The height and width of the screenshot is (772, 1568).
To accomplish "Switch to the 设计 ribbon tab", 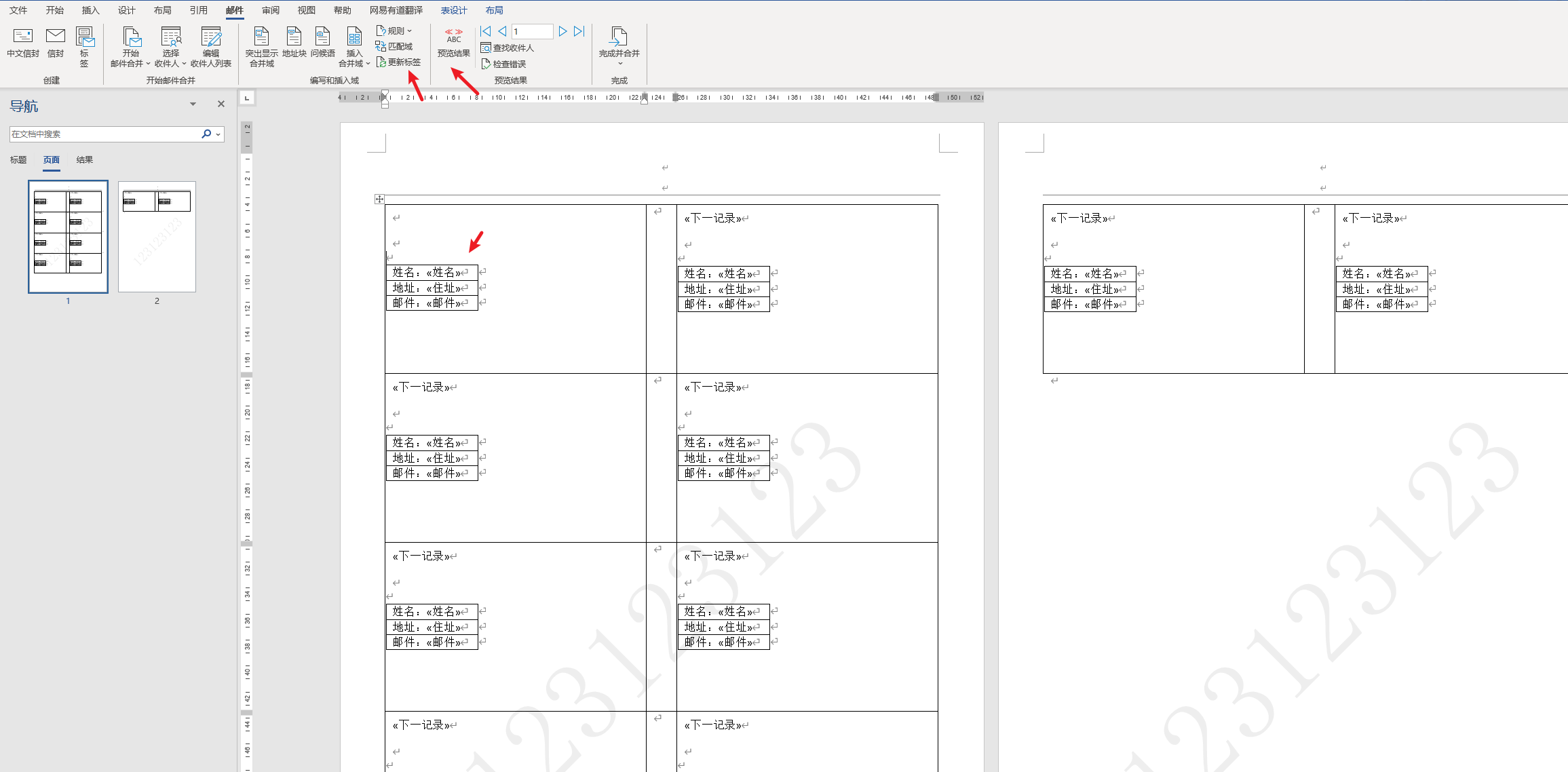I will point(127,10).
